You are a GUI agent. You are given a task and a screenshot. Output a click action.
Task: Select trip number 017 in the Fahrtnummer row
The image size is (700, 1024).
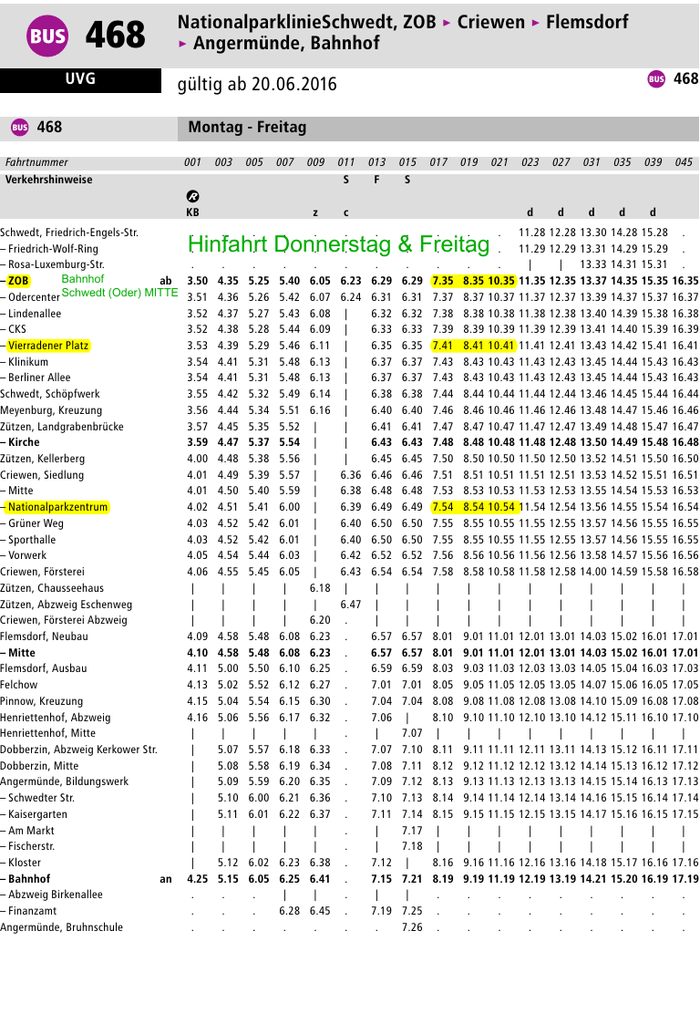[x=439, y=162]
